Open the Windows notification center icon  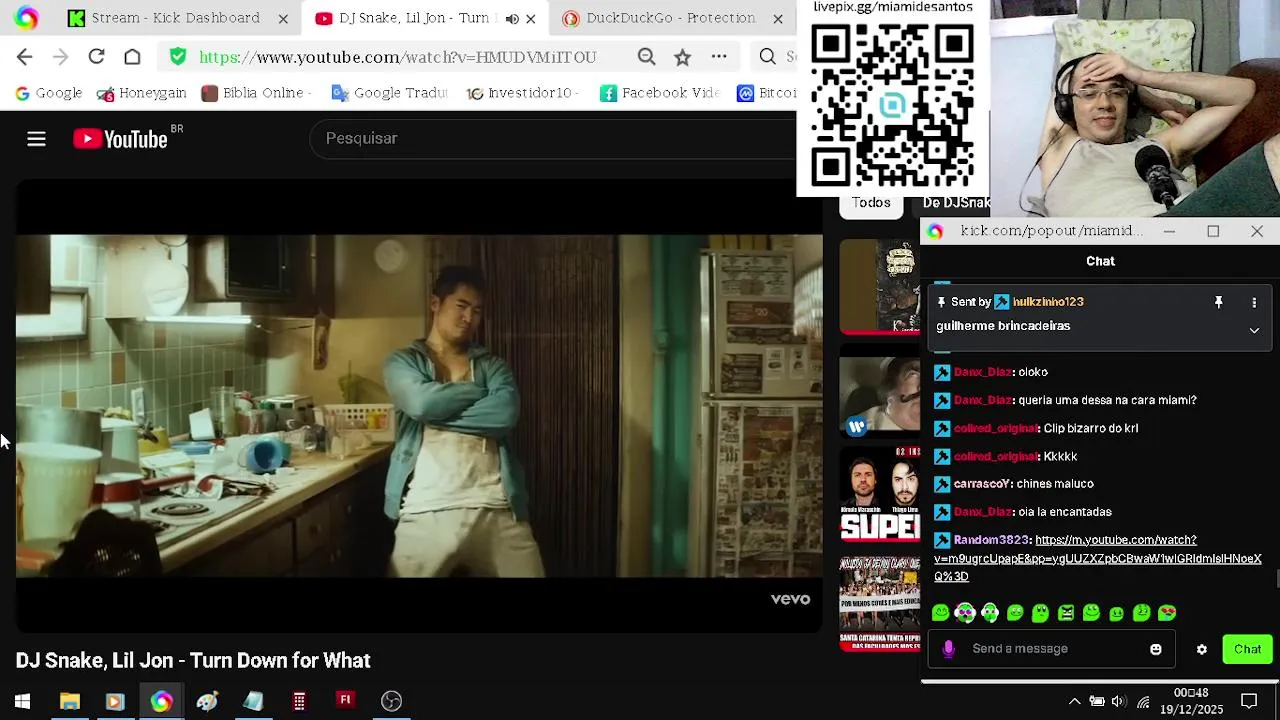pos(1248,701)
